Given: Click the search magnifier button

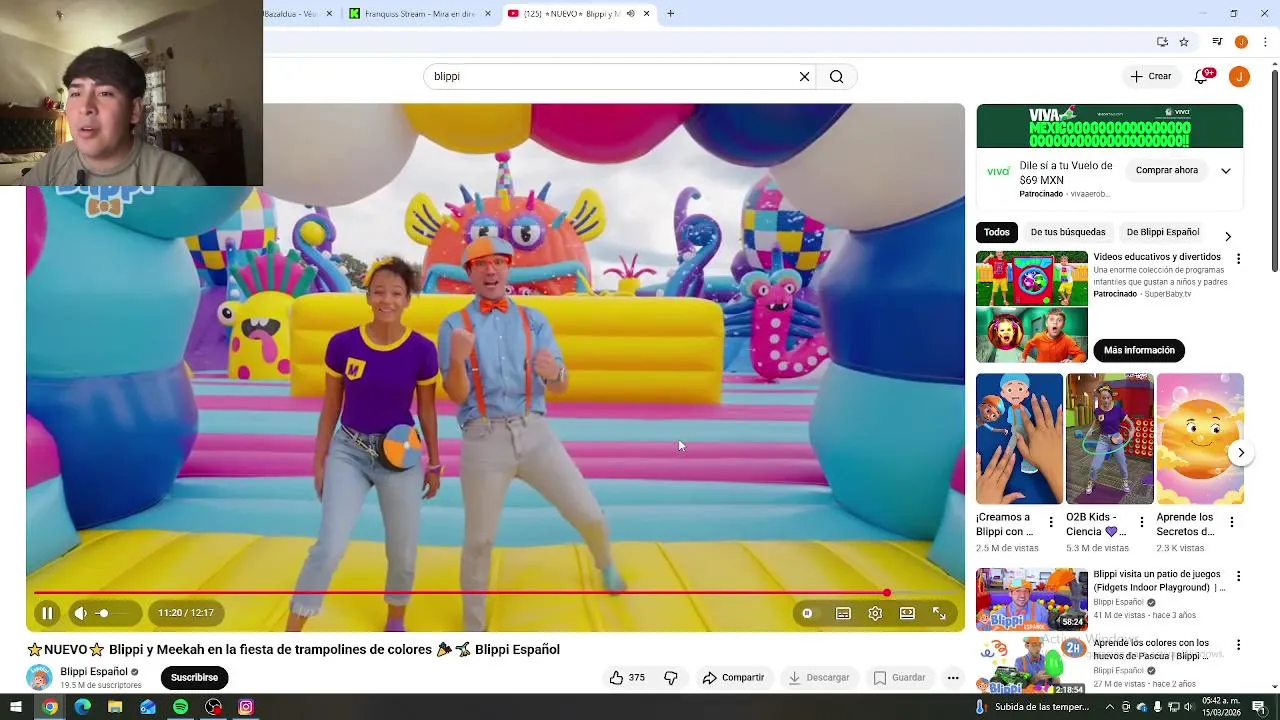Looking at the screenshot, I should click(836, 77).
